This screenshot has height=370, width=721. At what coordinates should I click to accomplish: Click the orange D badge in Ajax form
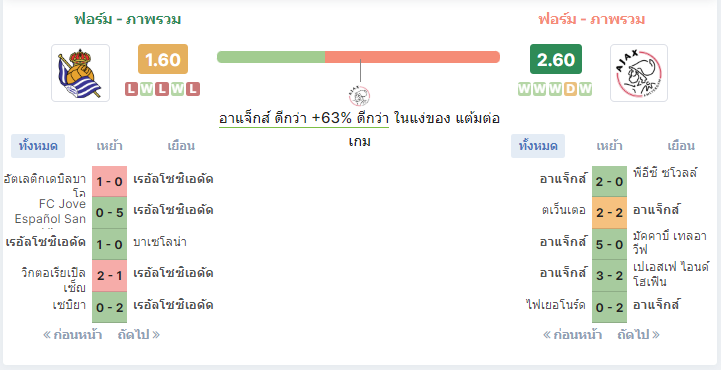point(570,89)
